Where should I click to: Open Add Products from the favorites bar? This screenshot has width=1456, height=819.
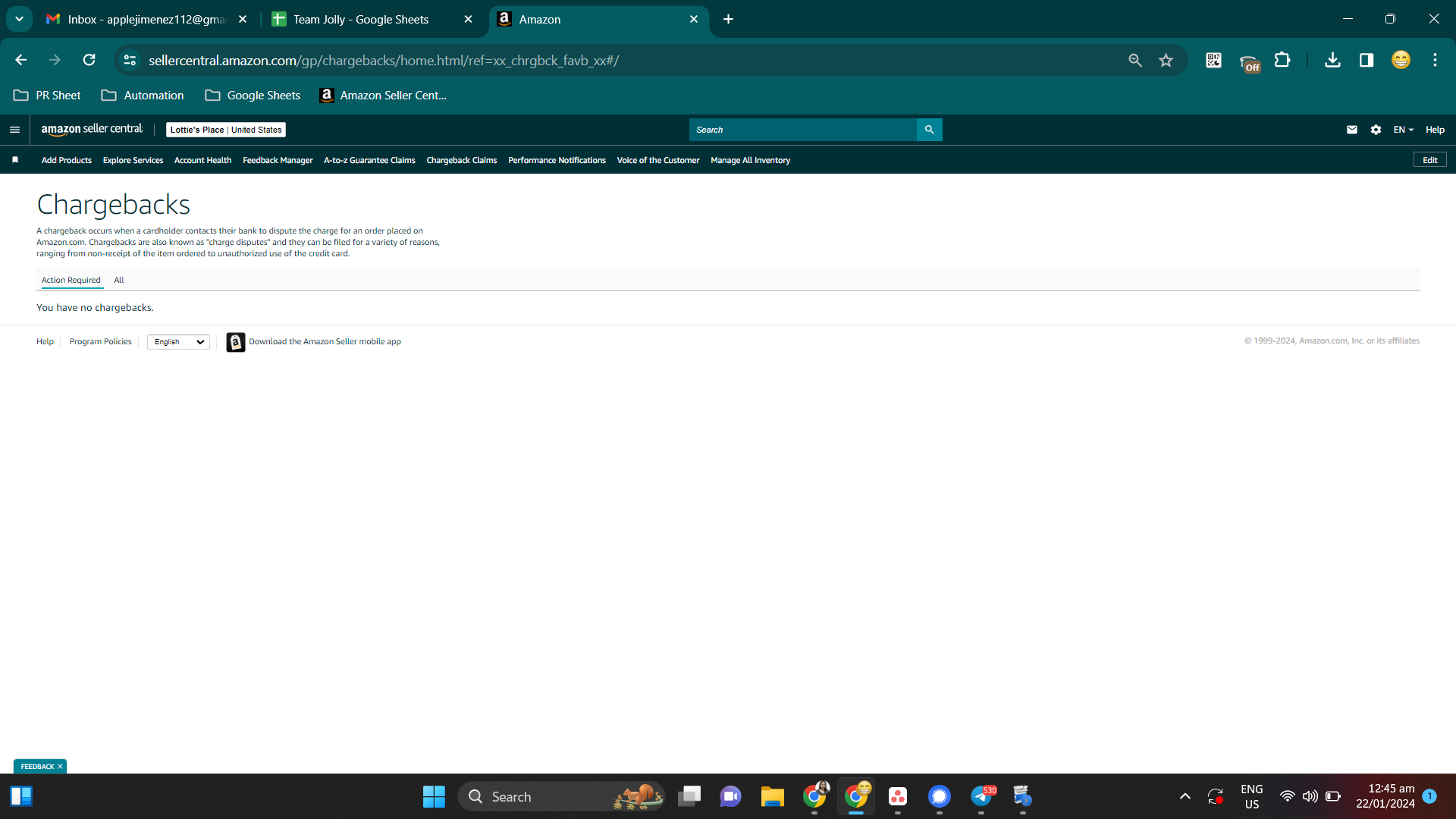point(67,160)
